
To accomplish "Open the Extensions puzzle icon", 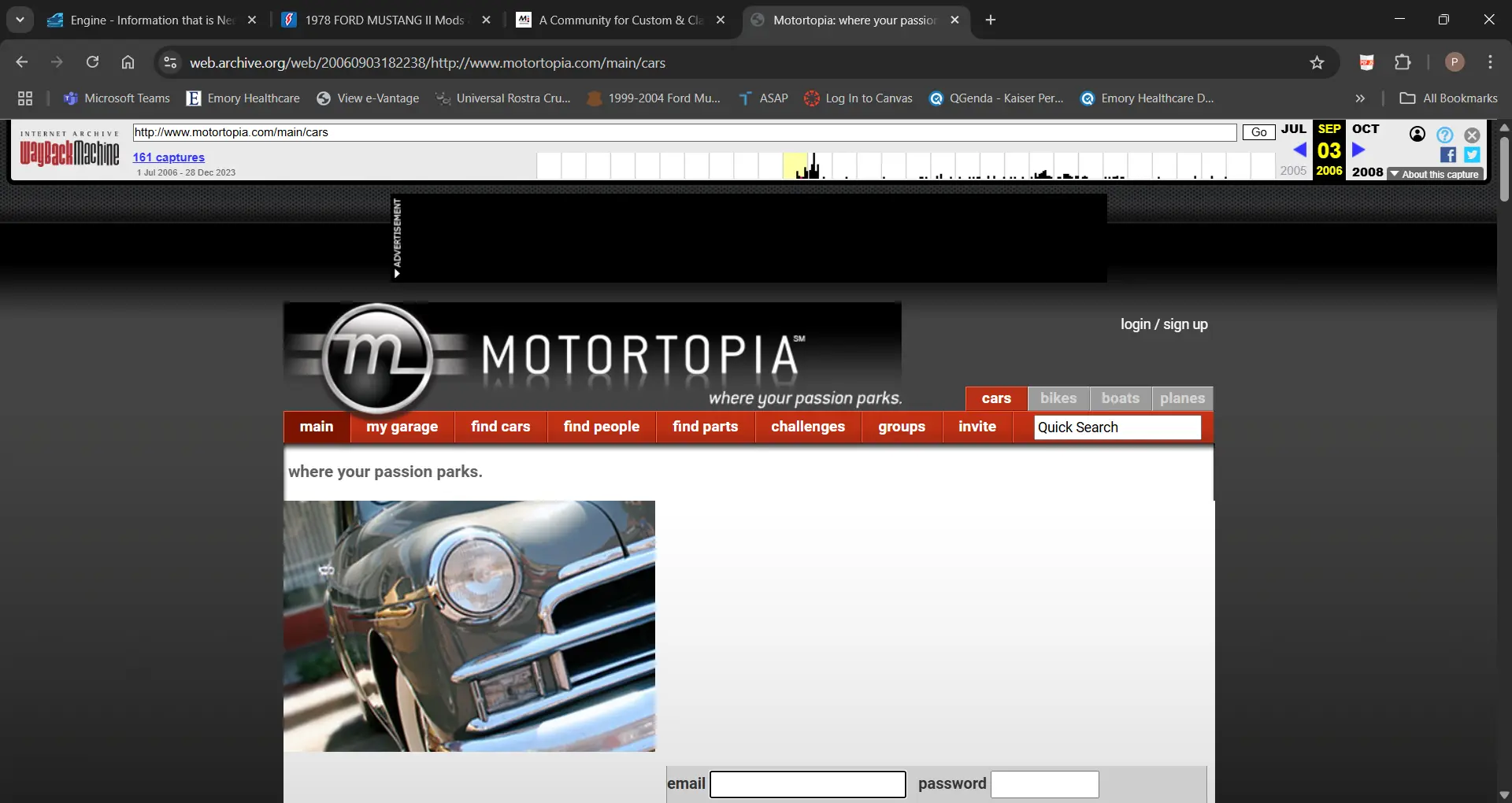I will click(1403, 62).
